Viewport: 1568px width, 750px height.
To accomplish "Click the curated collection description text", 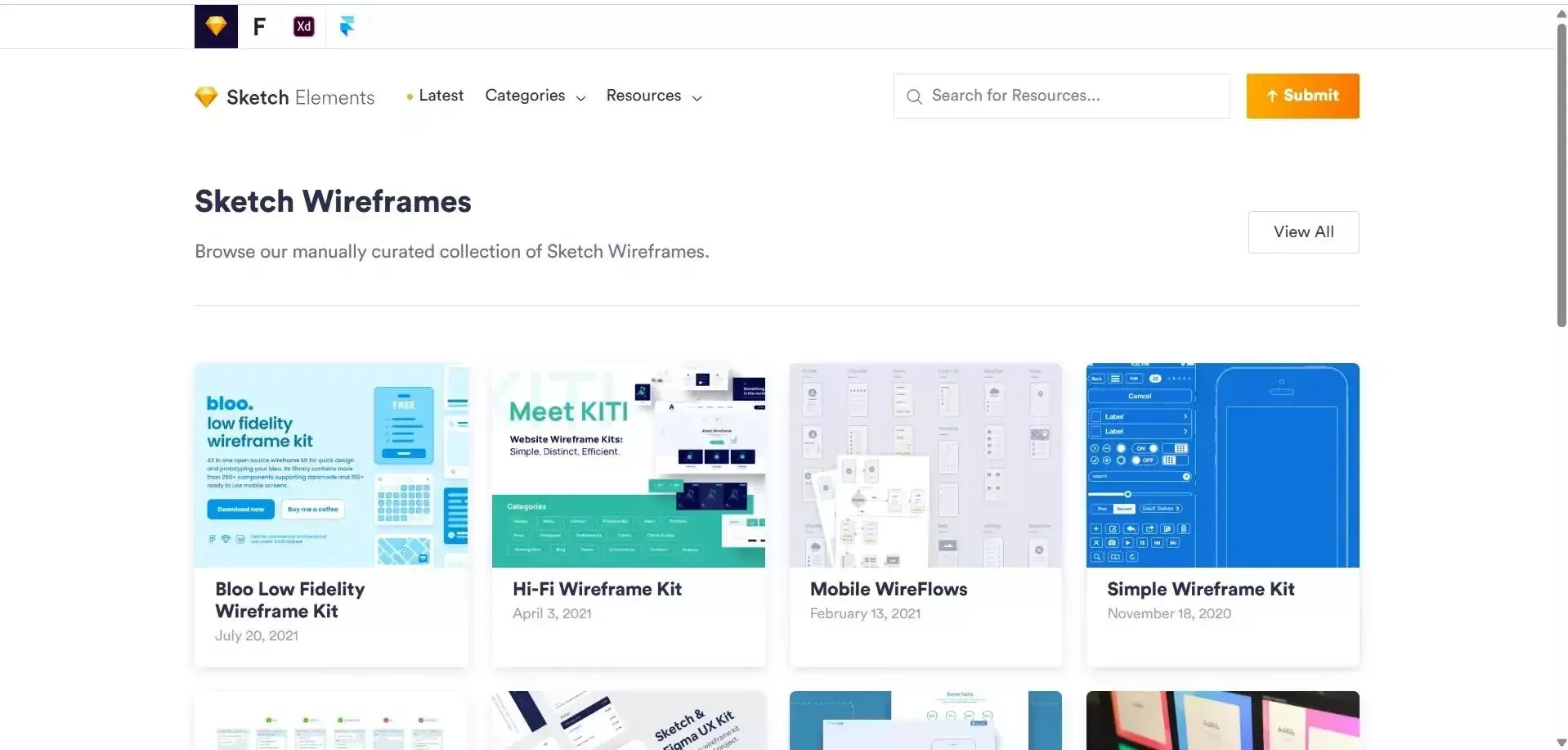I will tap(451, 252).
